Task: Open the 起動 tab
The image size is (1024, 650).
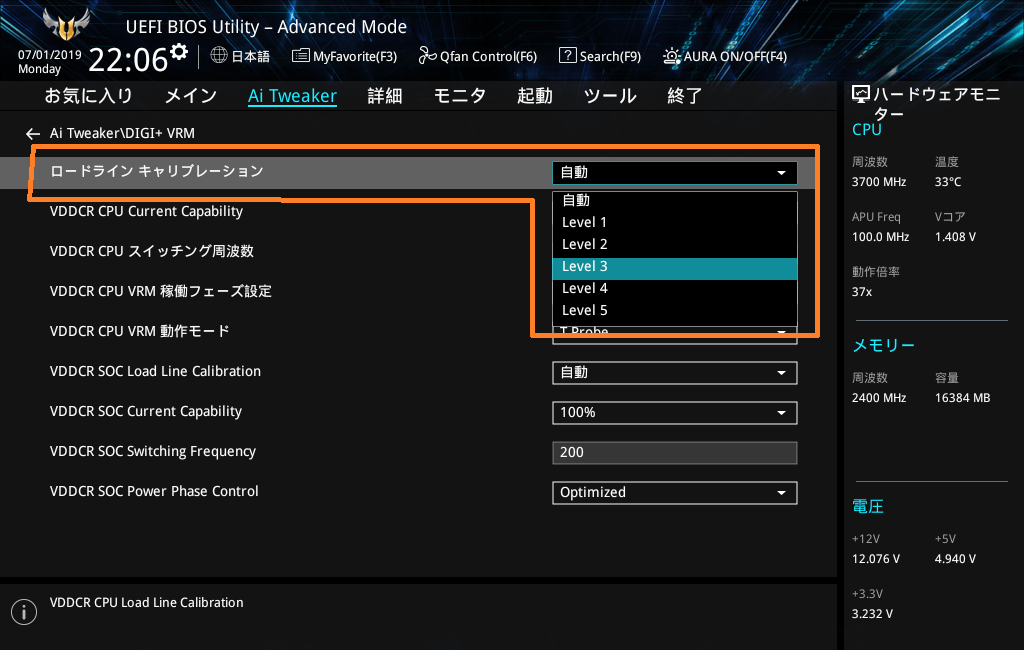Action: coord(535,96)
